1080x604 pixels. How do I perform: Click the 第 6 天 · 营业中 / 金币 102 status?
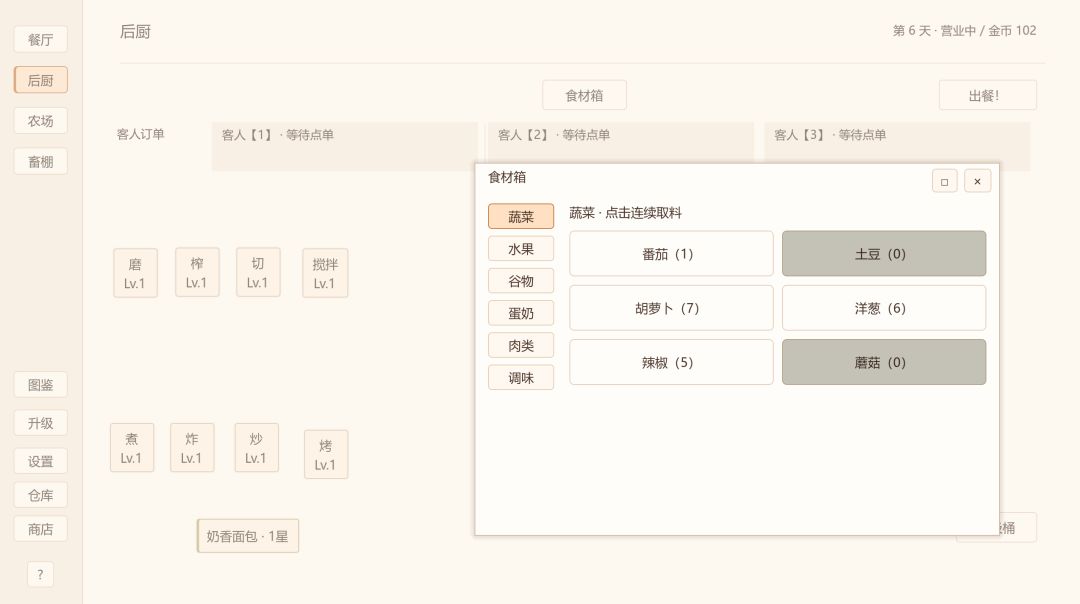tap(964, 30)
